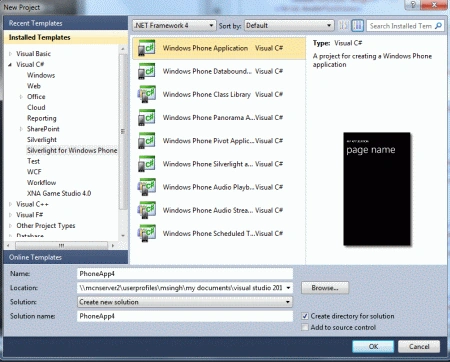The width and height of the screenshot is (450, 362).
Task: Select the Windows Phone Scheduled Task icon
Action: click(147, 233)
